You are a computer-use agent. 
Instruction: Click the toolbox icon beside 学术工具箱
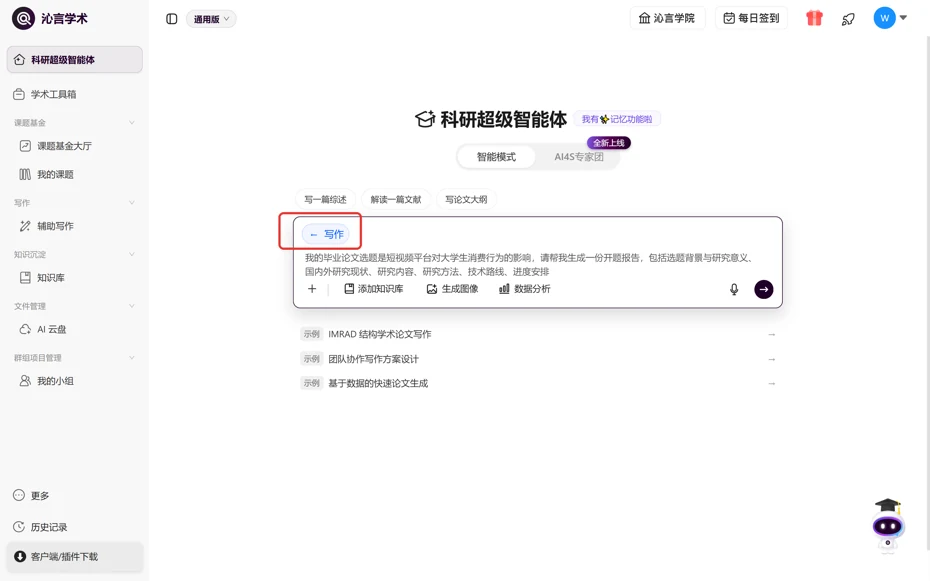(x=19, y=94)
